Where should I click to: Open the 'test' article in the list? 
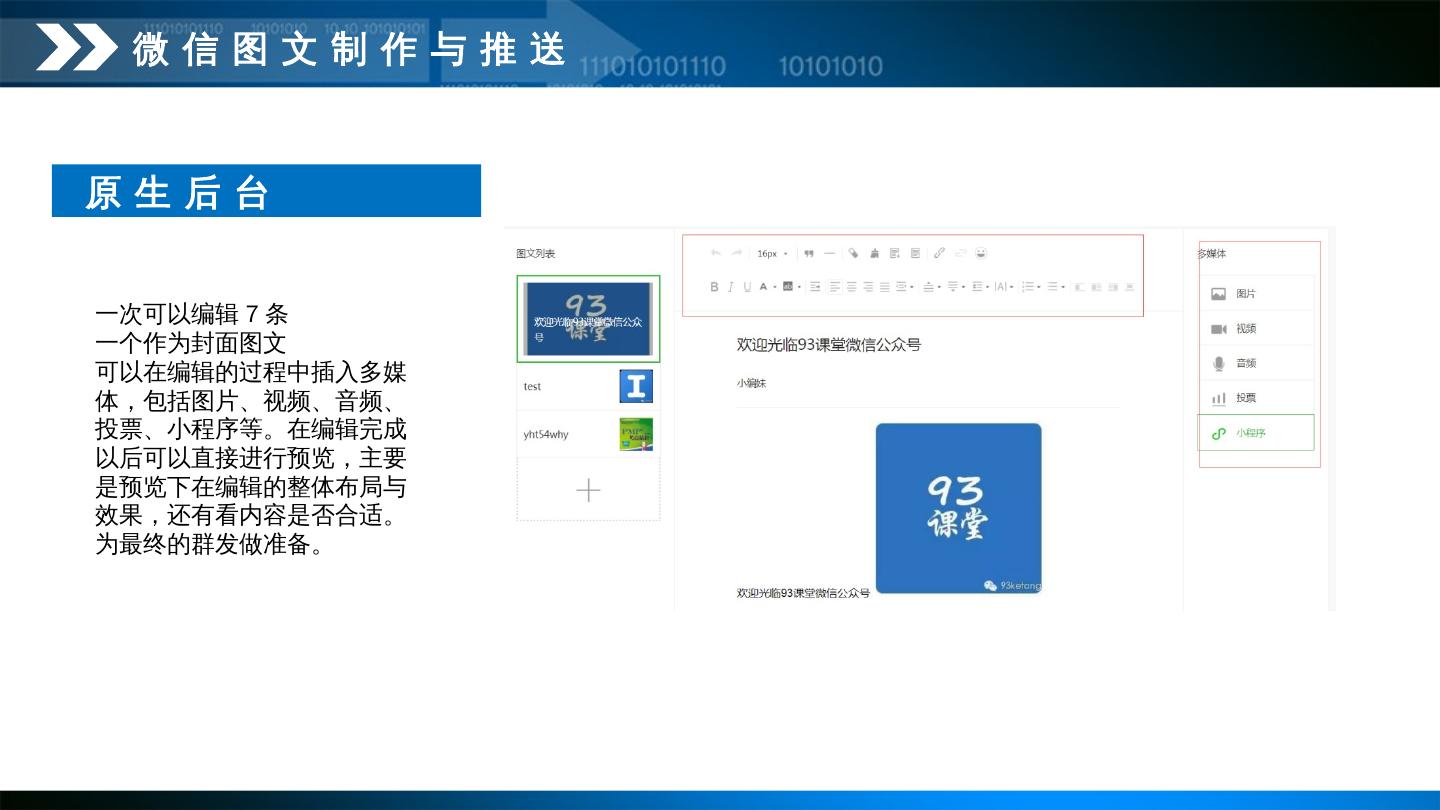pos(588,386)
